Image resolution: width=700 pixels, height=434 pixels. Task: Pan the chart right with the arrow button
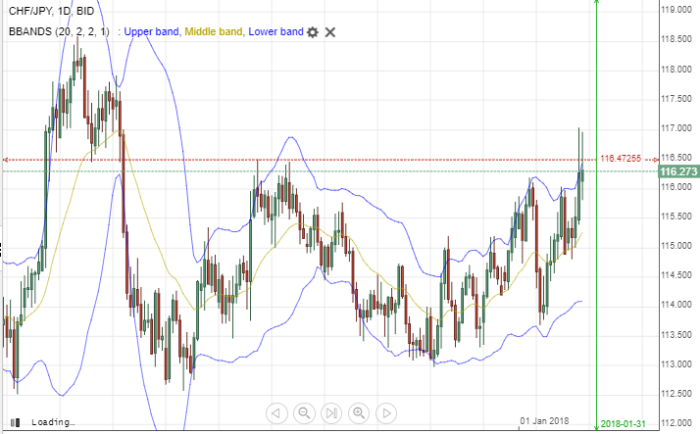pyautogui.click(x=387, y=413)
